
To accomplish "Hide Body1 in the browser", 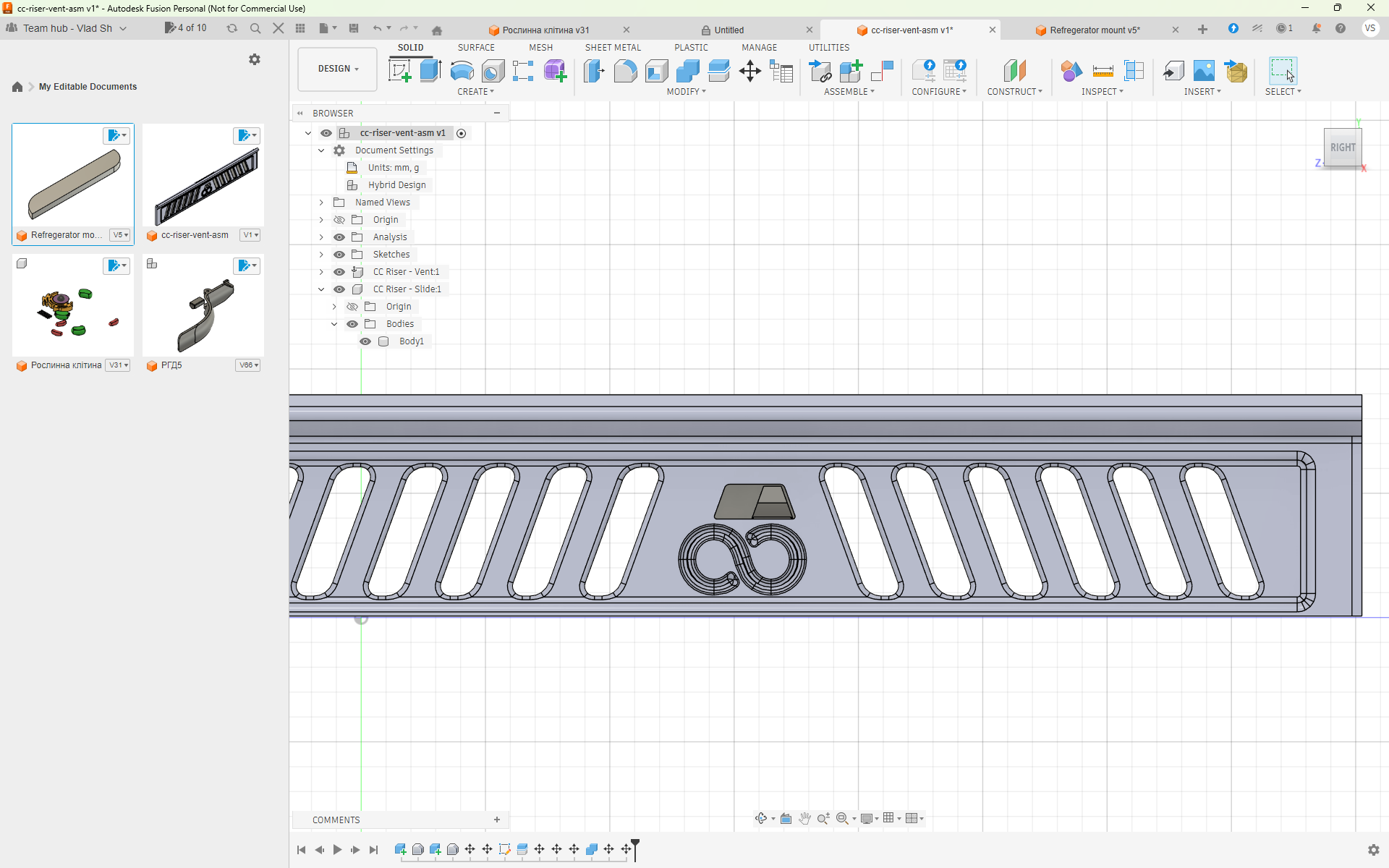I will 365,341.
